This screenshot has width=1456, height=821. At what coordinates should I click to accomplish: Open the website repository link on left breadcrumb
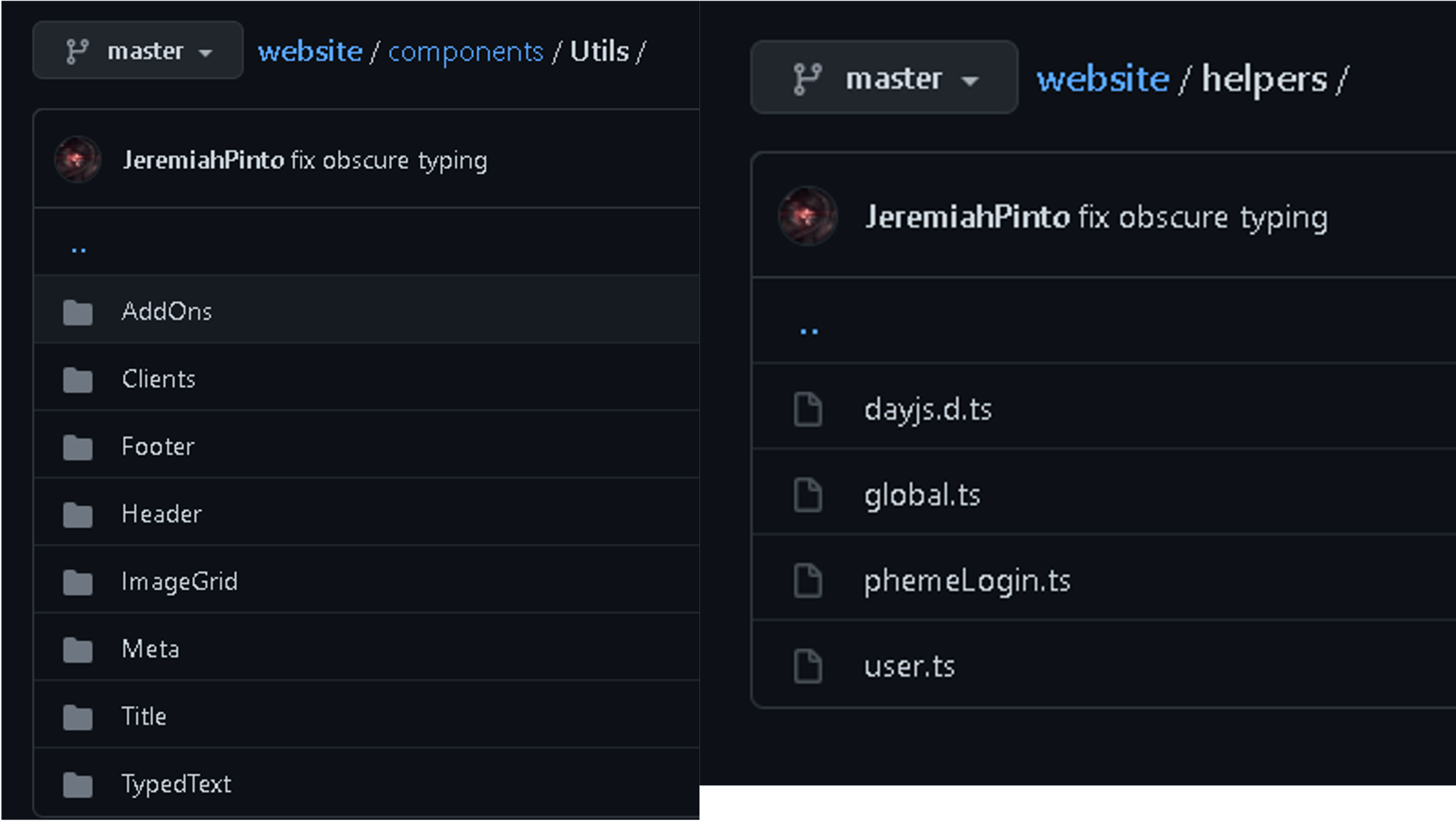tap(310, 51)
